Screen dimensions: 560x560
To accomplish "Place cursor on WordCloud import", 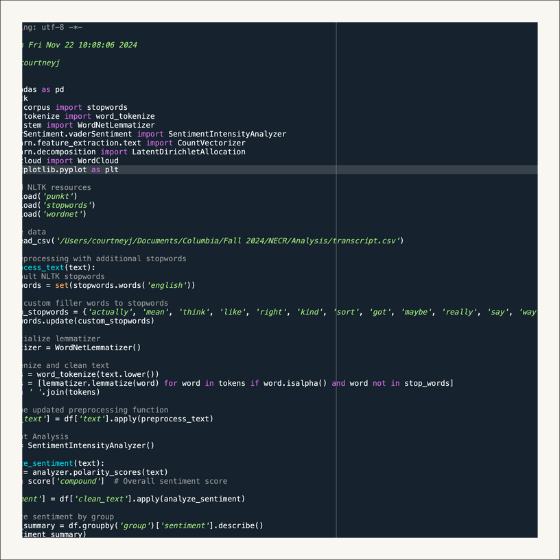I will point(98,161).
